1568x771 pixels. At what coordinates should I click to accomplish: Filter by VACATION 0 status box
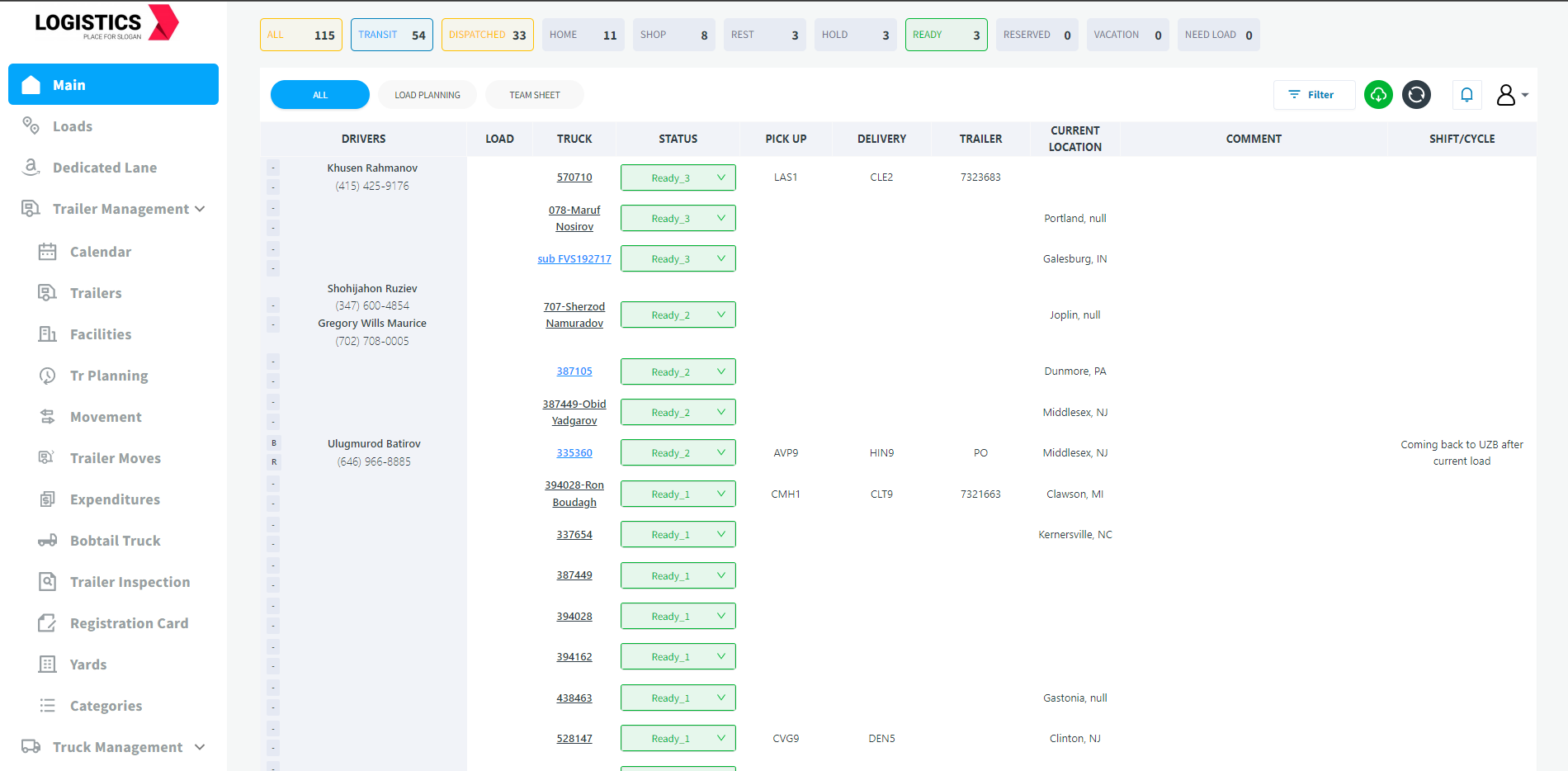[x=1128, y=35]
